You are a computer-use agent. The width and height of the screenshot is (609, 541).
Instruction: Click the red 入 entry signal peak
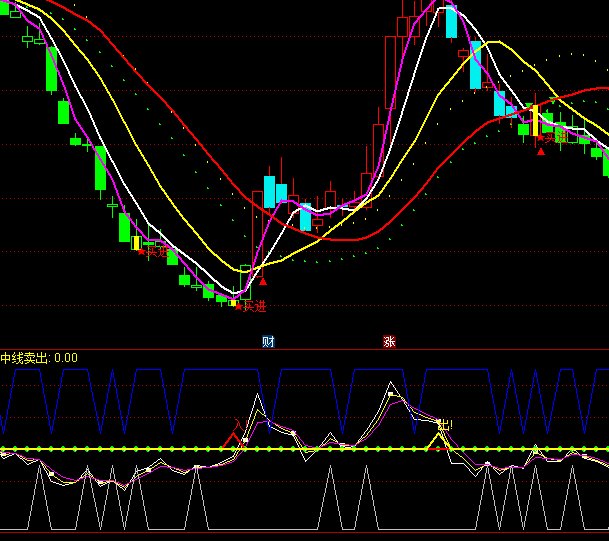click(x=238, y=428)
